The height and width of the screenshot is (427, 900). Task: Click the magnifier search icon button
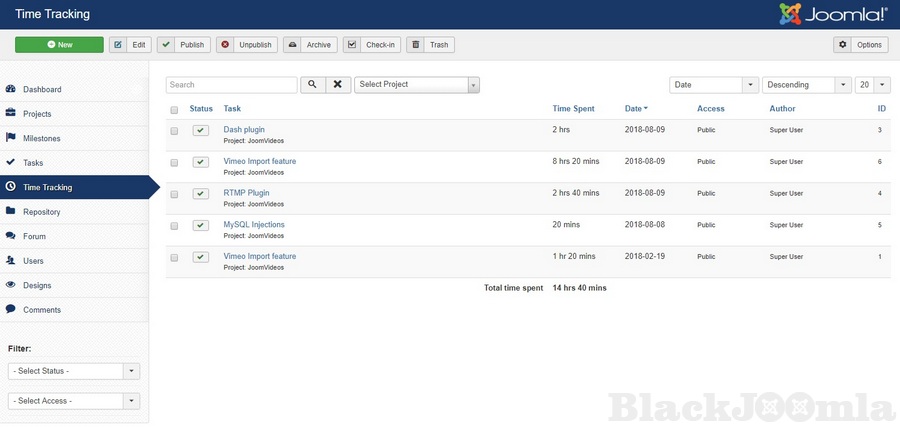pos(312,85)
